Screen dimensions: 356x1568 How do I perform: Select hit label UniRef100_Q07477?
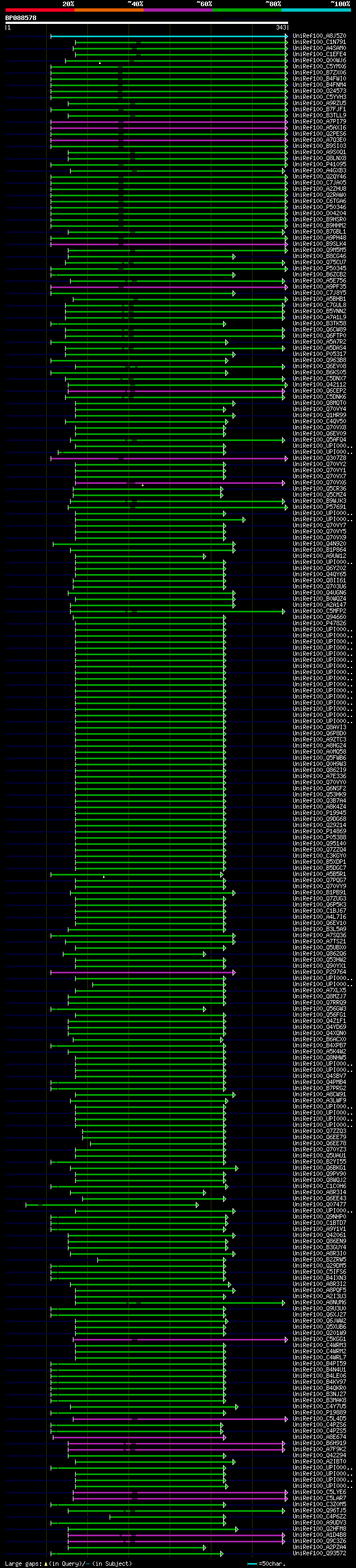319,1205
